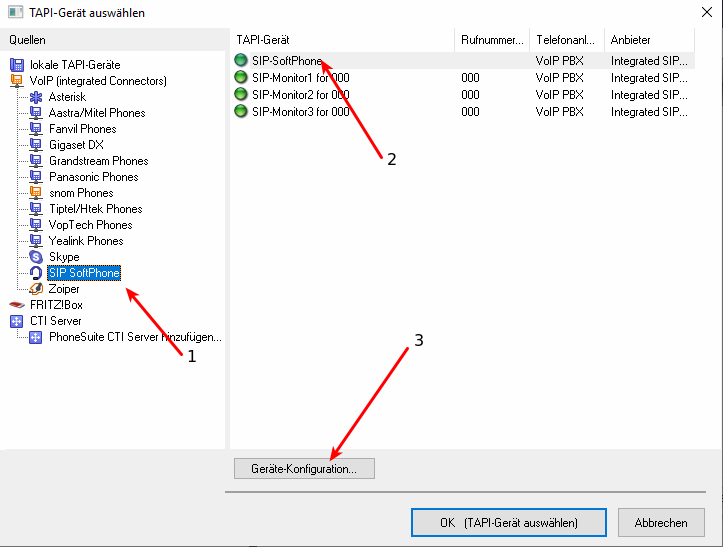The height and width of the screenshot is (550, 724).
Task: Click the Asterisk connector icon
Action: coord(37,97)
